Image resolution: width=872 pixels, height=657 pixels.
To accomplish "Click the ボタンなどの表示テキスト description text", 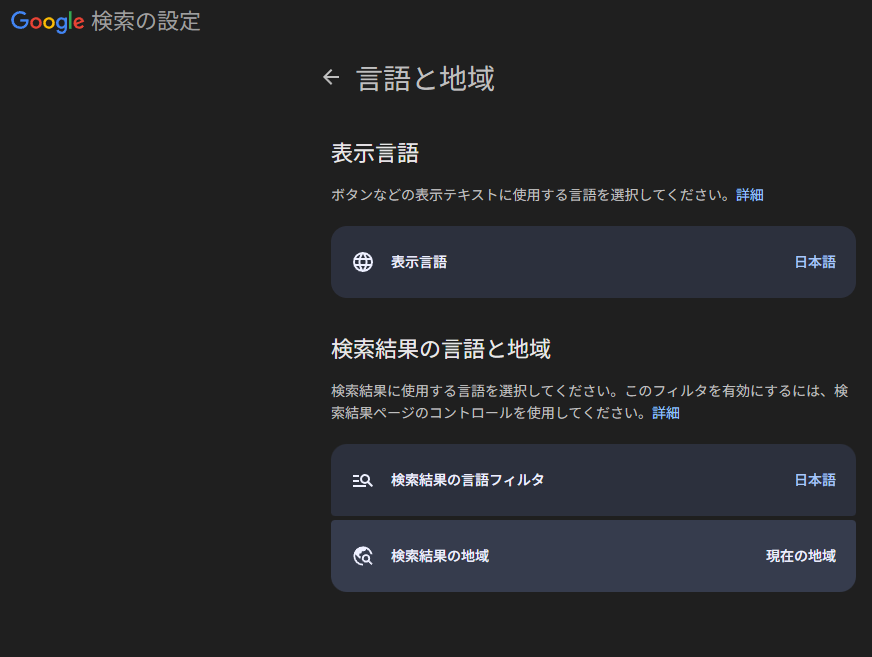I will 530,195.
